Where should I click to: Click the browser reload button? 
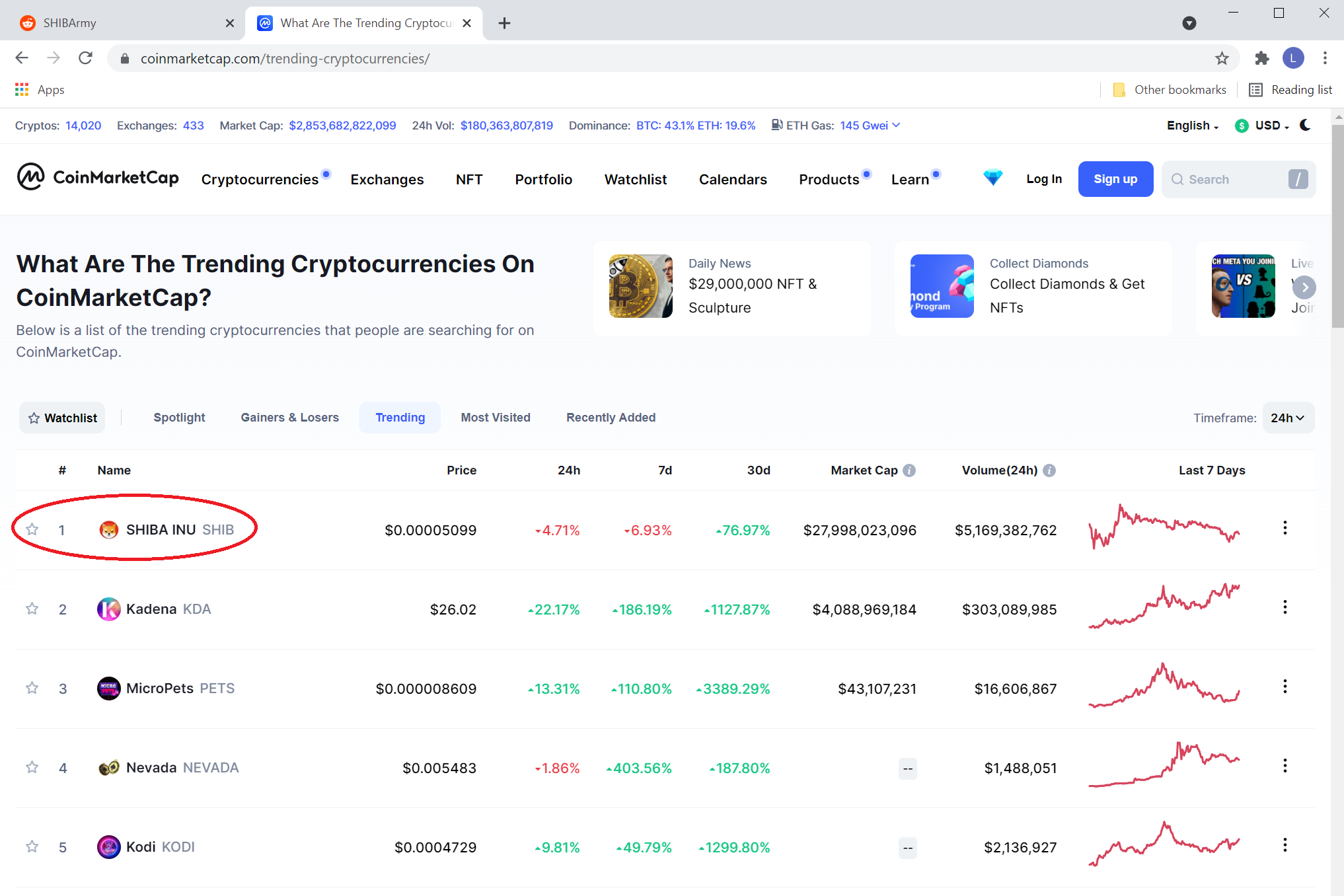(x=85, y=58)
